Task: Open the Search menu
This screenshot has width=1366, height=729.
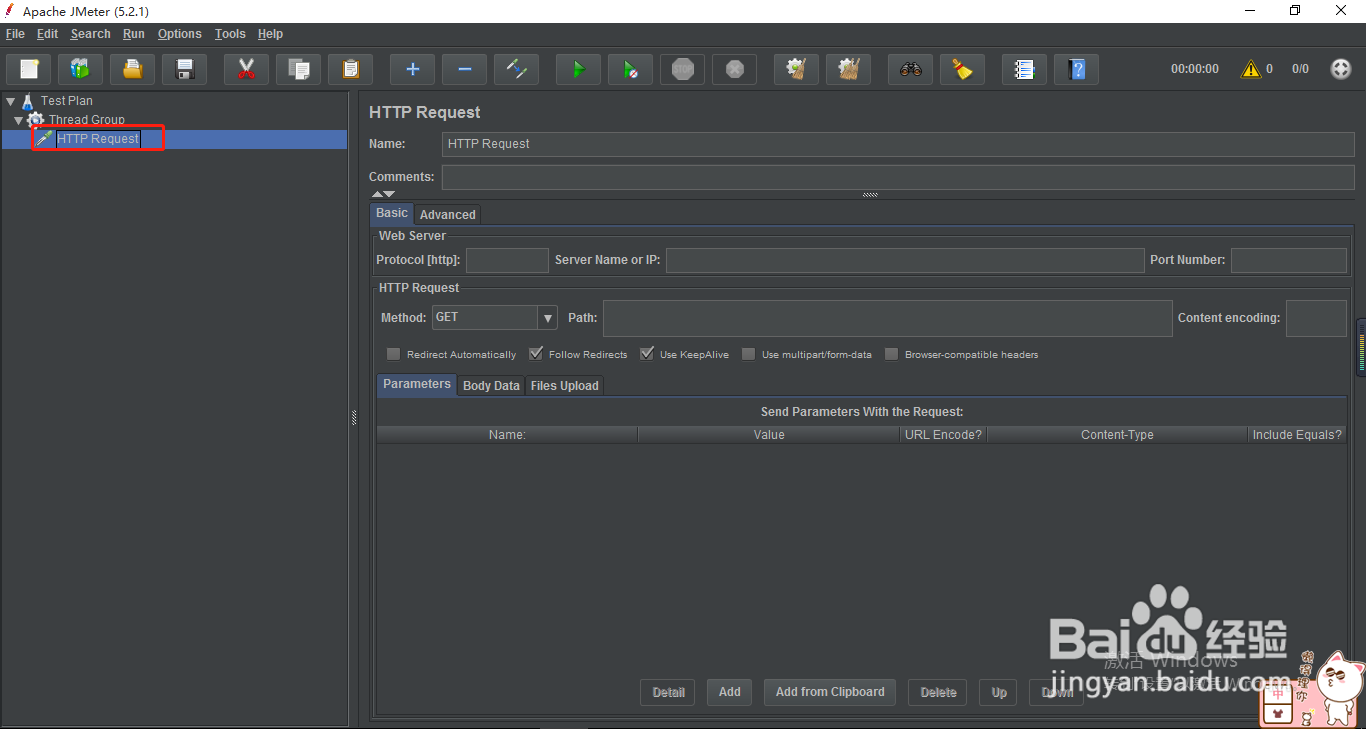Action: point(90,34)
